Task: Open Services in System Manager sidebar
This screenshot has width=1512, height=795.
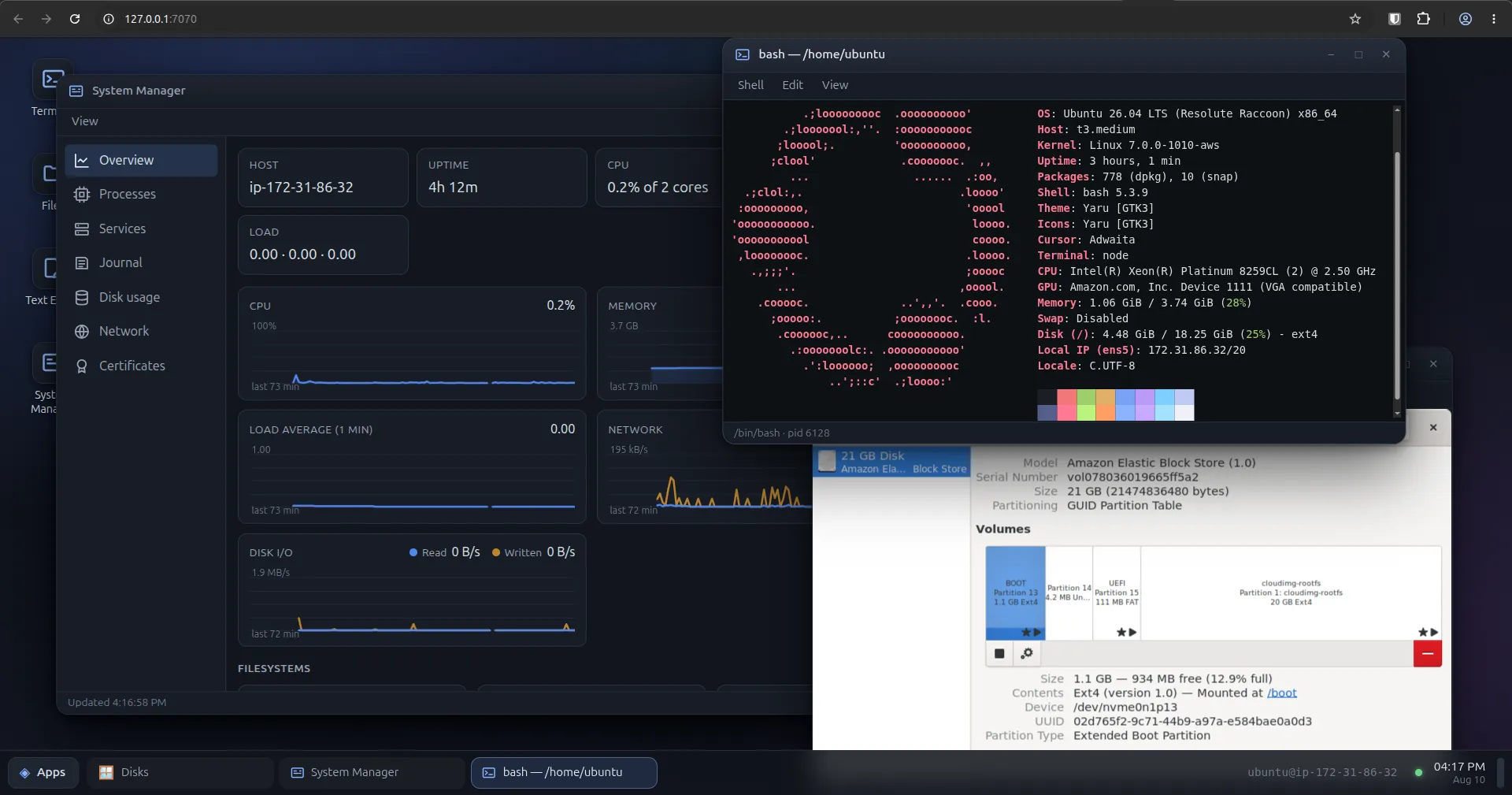Action: point(142,228)
